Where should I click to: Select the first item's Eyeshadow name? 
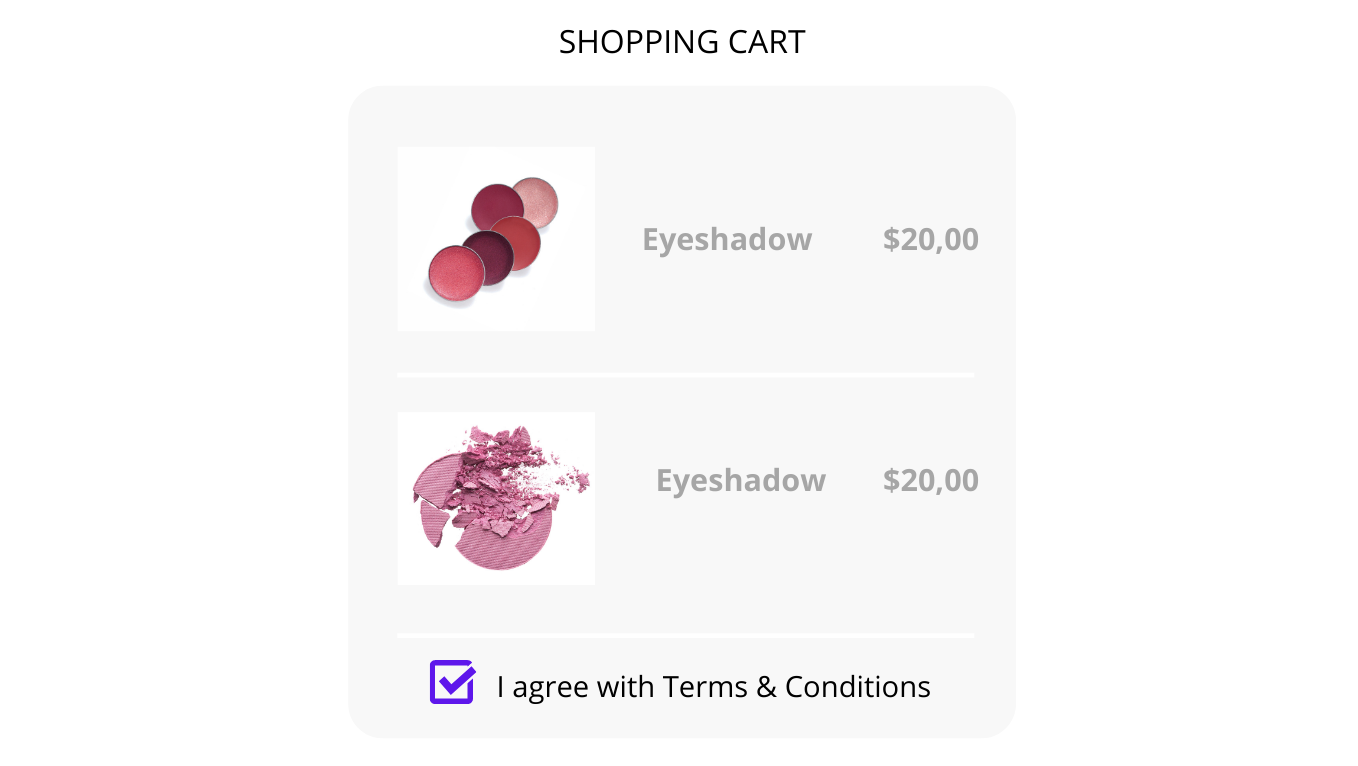tap(727, 240)
